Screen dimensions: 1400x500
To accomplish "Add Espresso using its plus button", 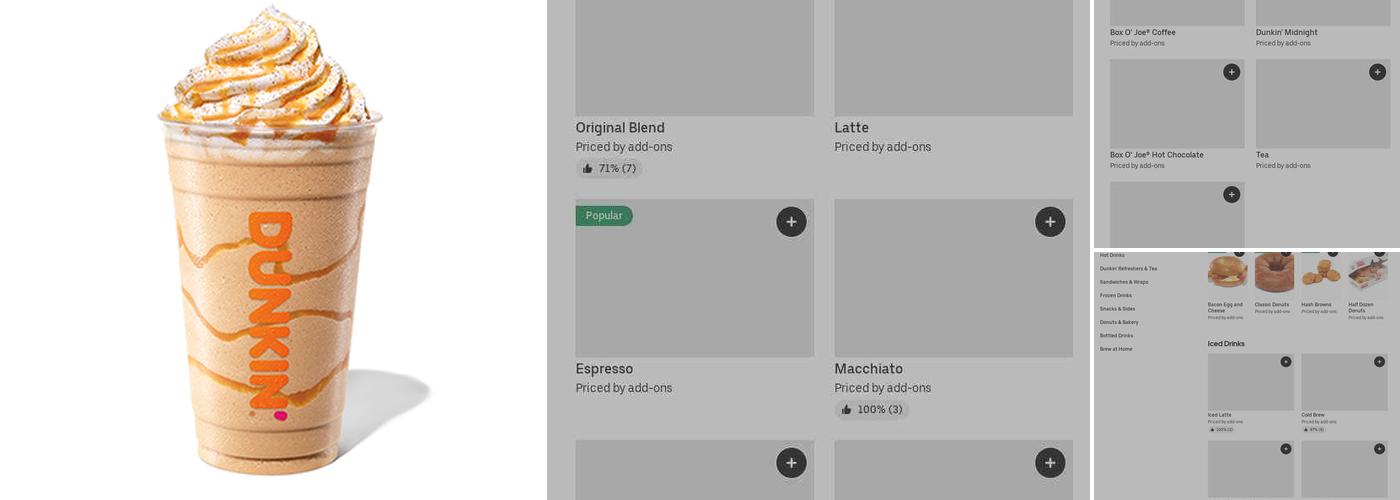I will pos(791,222).
